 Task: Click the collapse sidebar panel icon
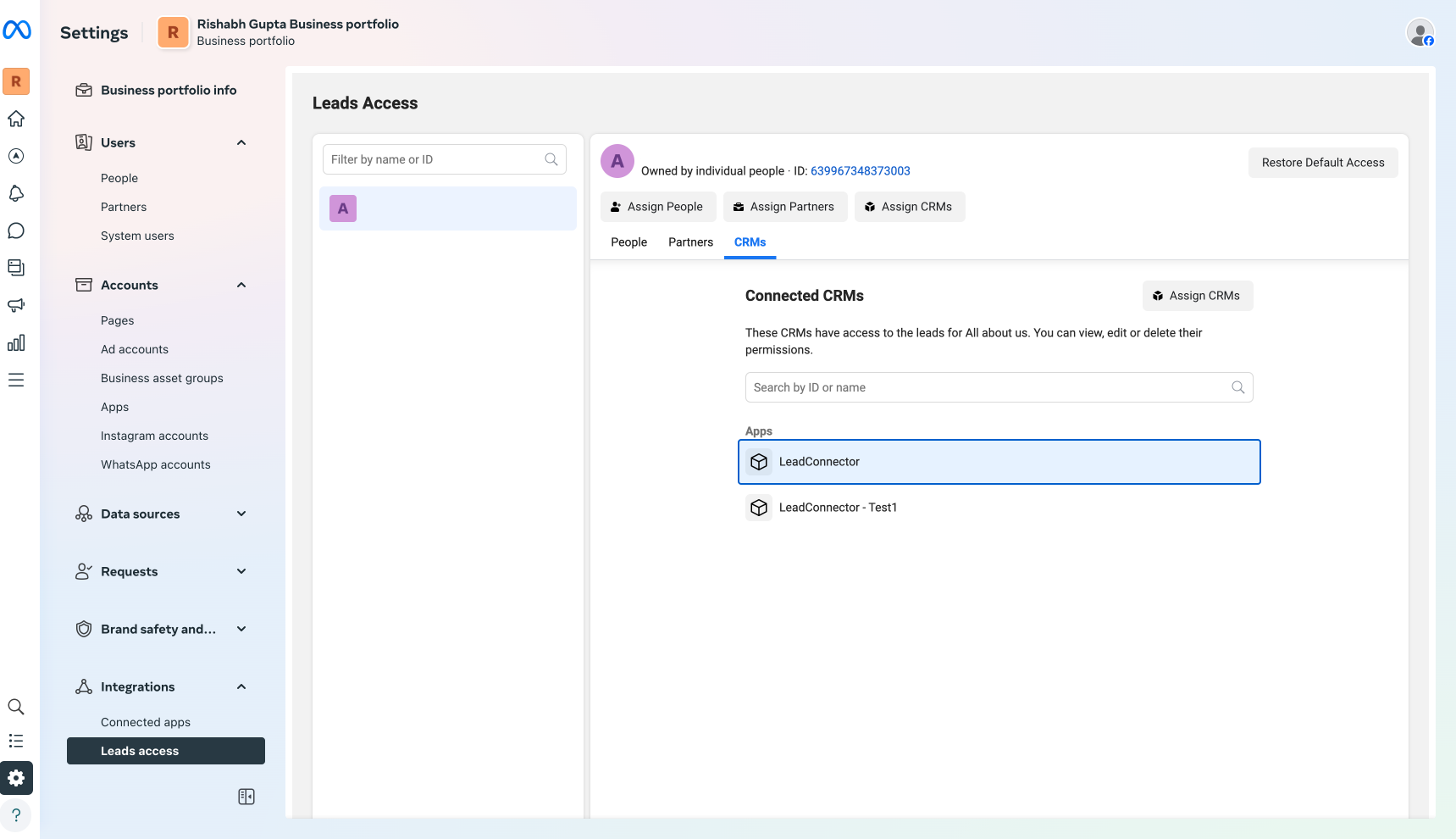[x=246, y=797]
